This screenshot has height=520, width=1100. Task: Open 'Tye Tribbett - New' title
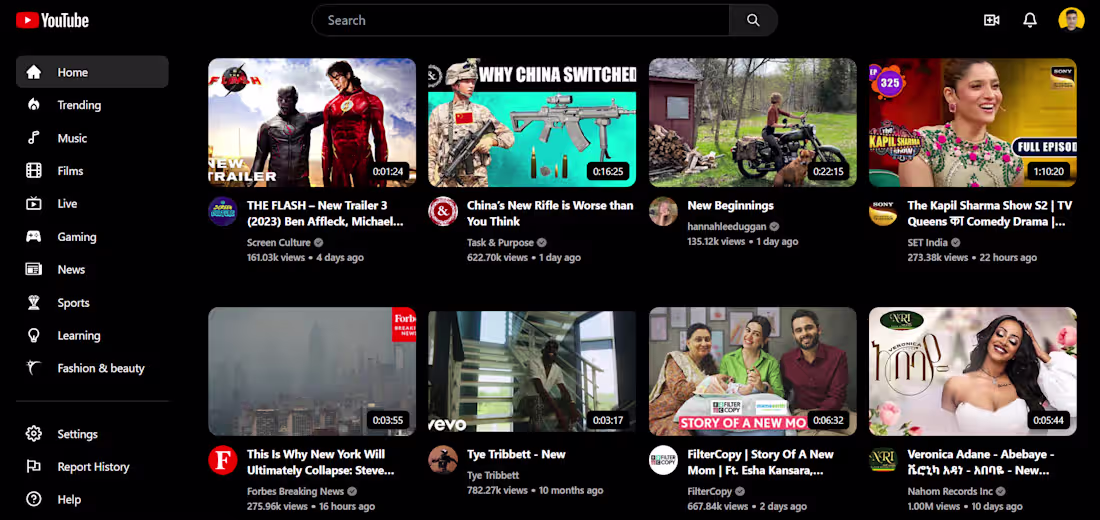516,454
